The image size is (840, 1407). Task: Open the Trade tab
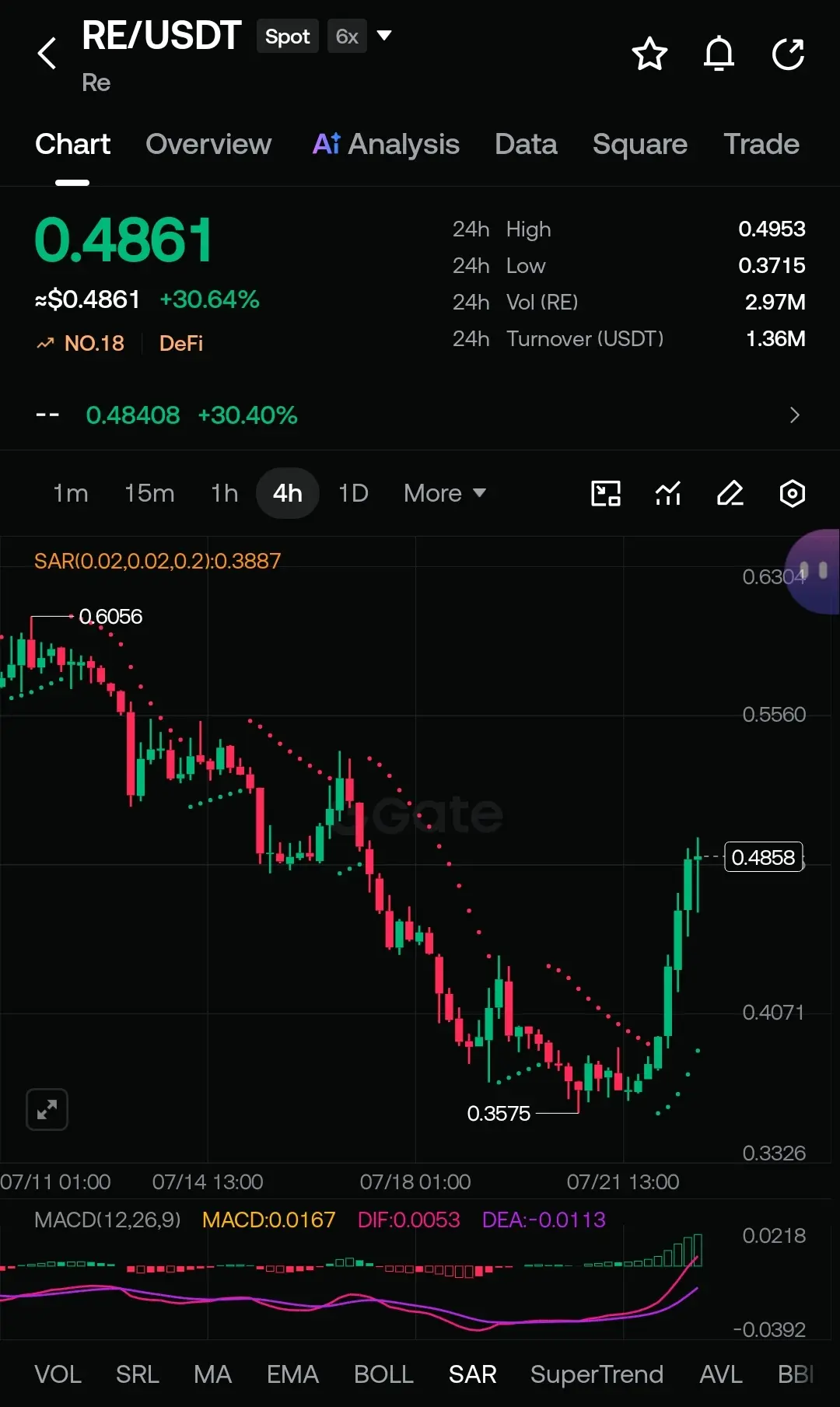pos(761,144)
